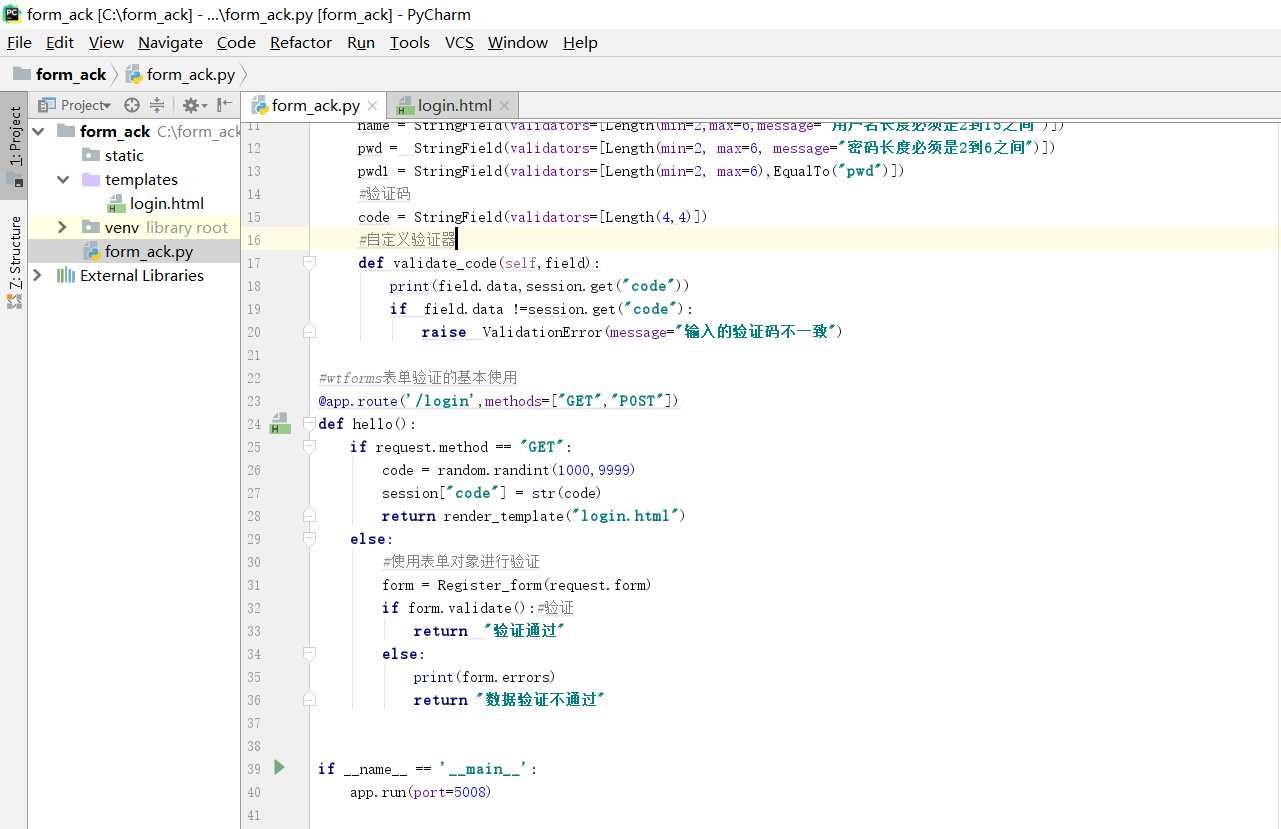Screen dimensions: 1281x829
Task: Open the Help menu
Action: tap(580, 42)
